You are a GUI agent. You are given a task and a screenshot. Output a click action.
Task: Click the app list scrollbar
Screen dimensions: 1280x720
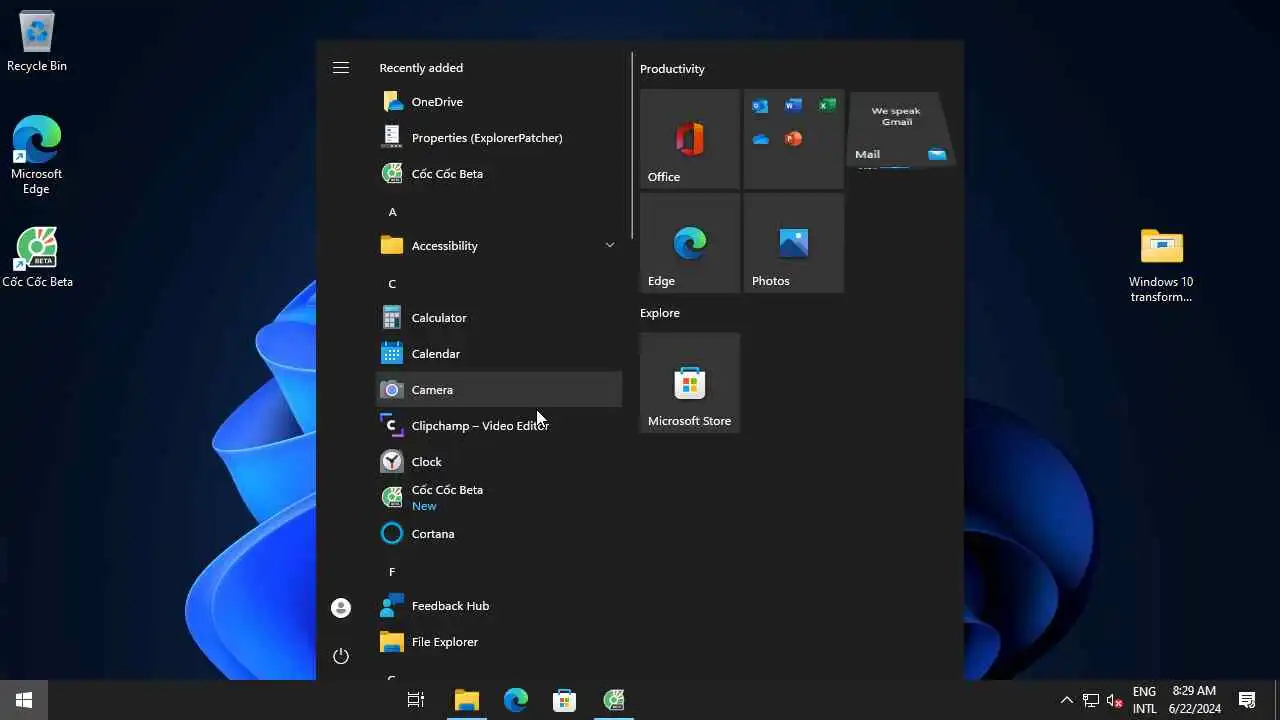point(632,145)
